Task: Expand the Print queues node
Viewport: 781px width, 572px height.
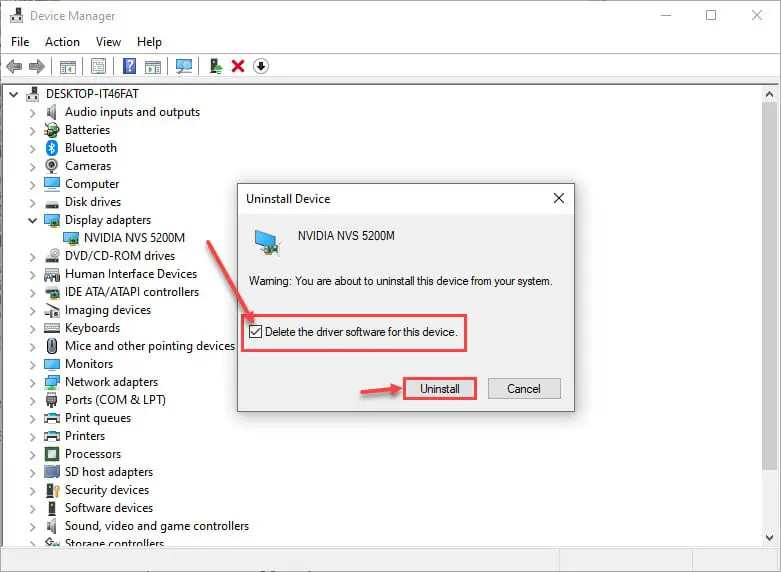Action: point(32,418)
